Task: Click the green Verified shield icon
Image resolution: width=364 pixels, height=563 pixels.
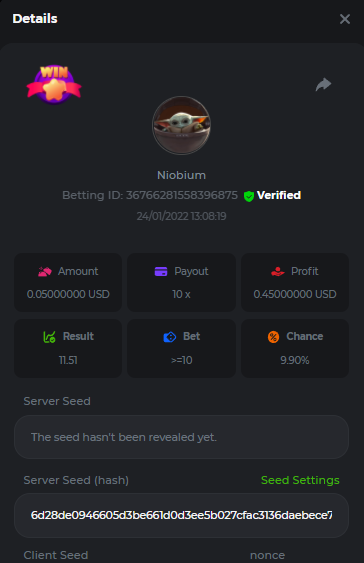Action: coord(249,196)
